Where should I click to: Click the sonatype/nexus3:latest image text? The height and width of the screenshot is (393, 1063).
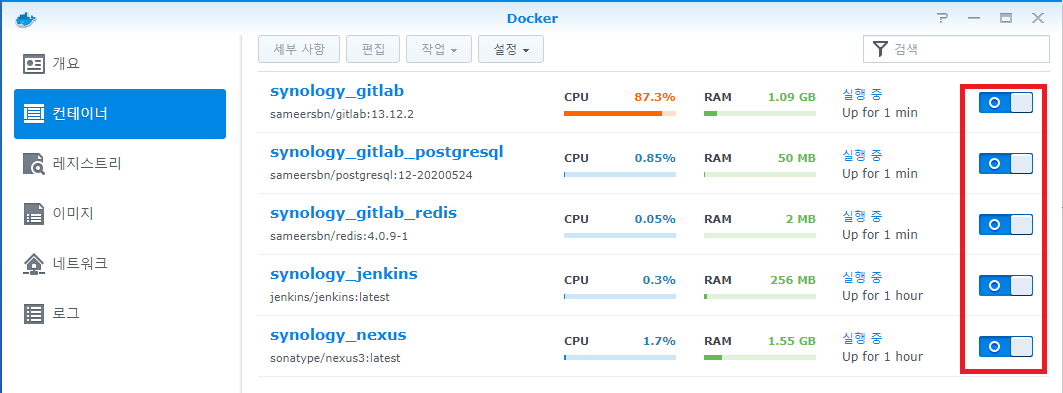(335, 358)
